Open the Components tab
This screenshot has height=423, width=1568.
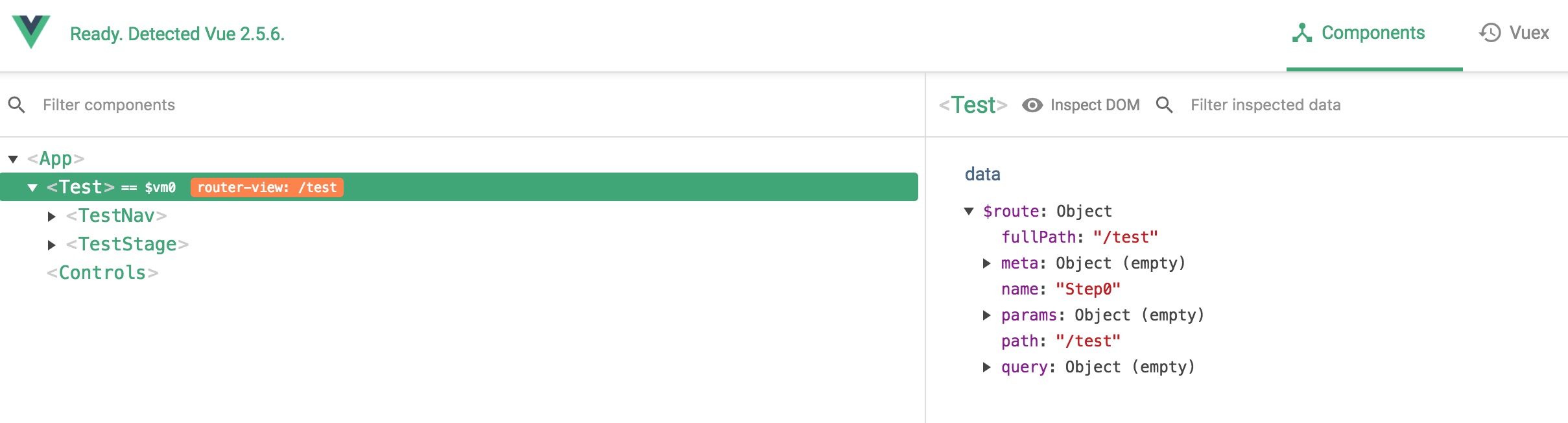click(x=1359, y=33)
